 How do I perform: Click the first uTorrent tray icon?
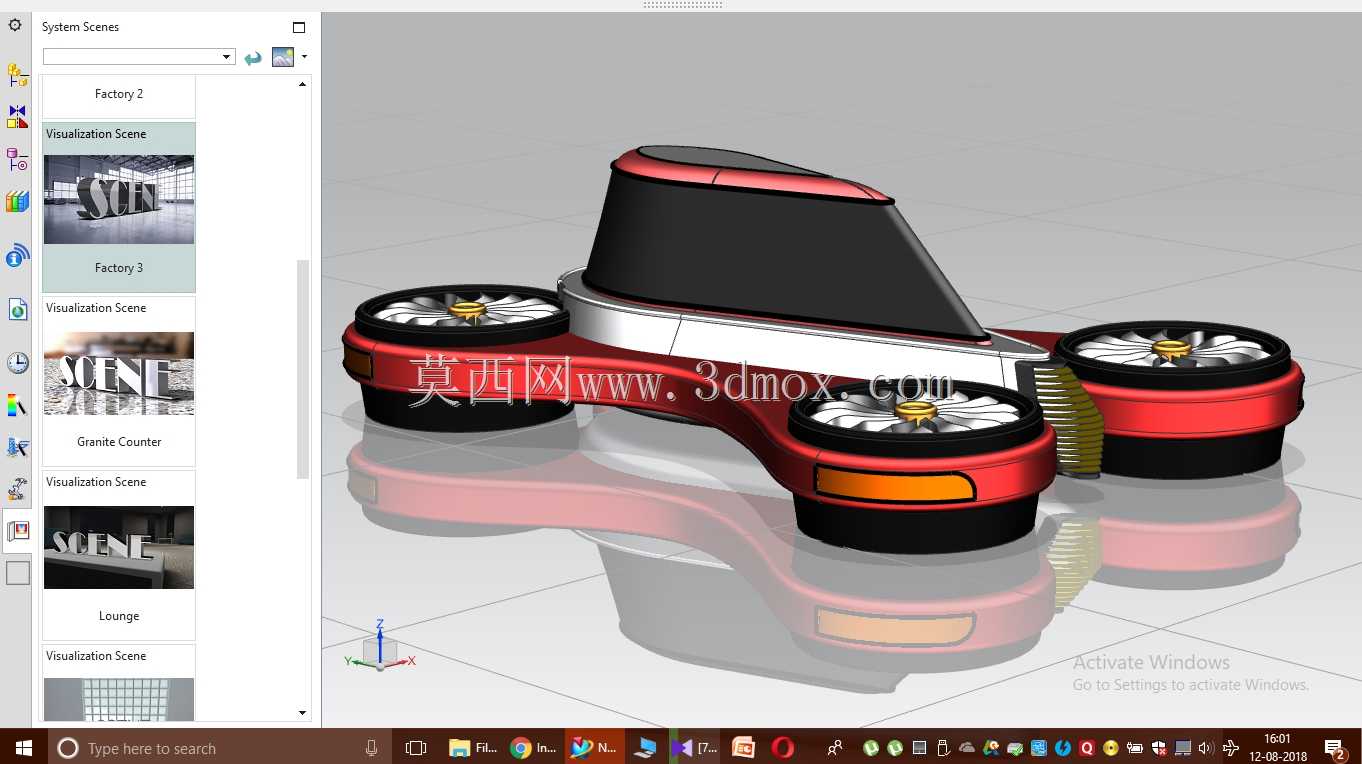[x=871, y=748]
